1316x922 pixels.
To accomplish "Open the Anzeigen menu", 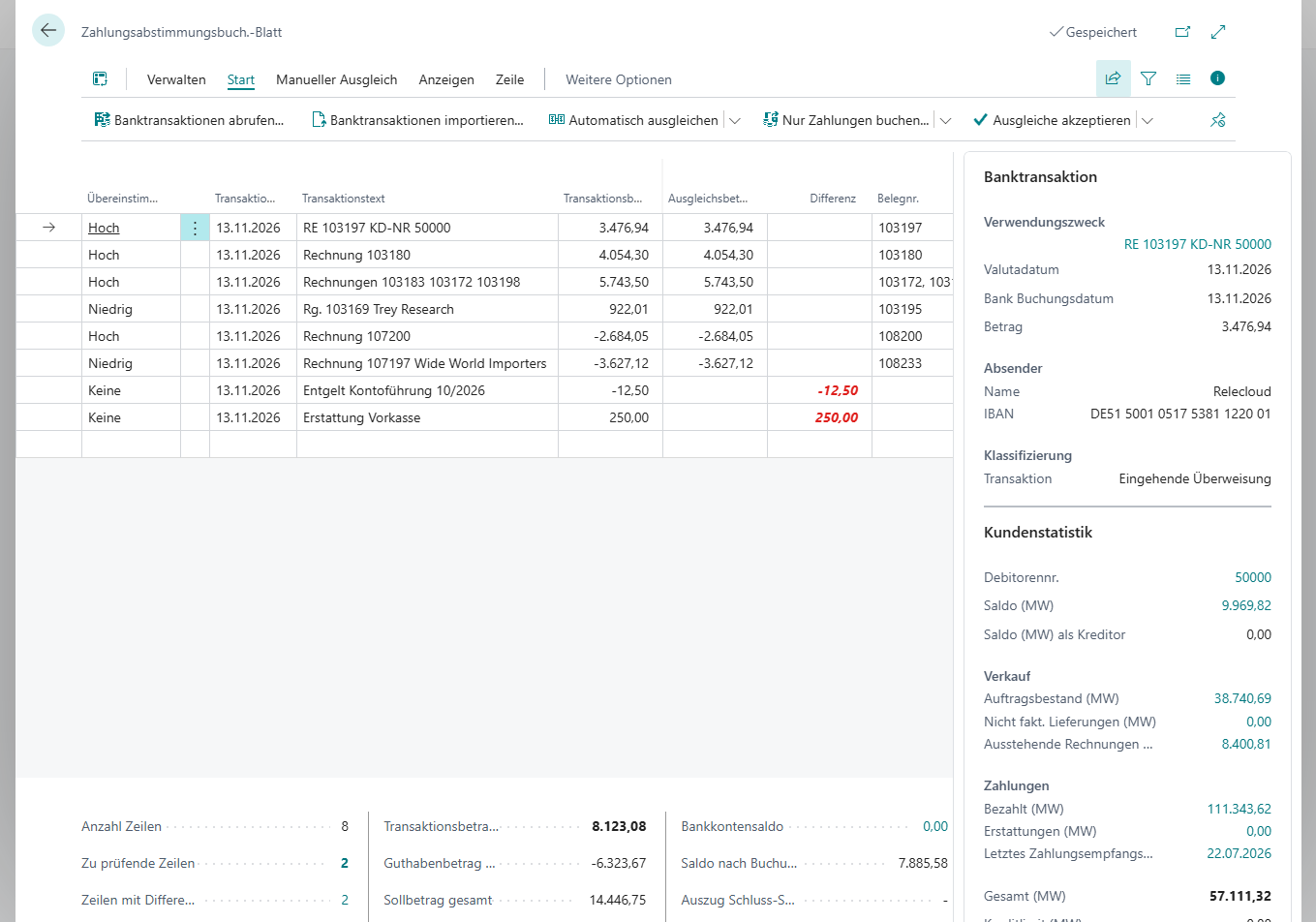I will pos(446,80).
